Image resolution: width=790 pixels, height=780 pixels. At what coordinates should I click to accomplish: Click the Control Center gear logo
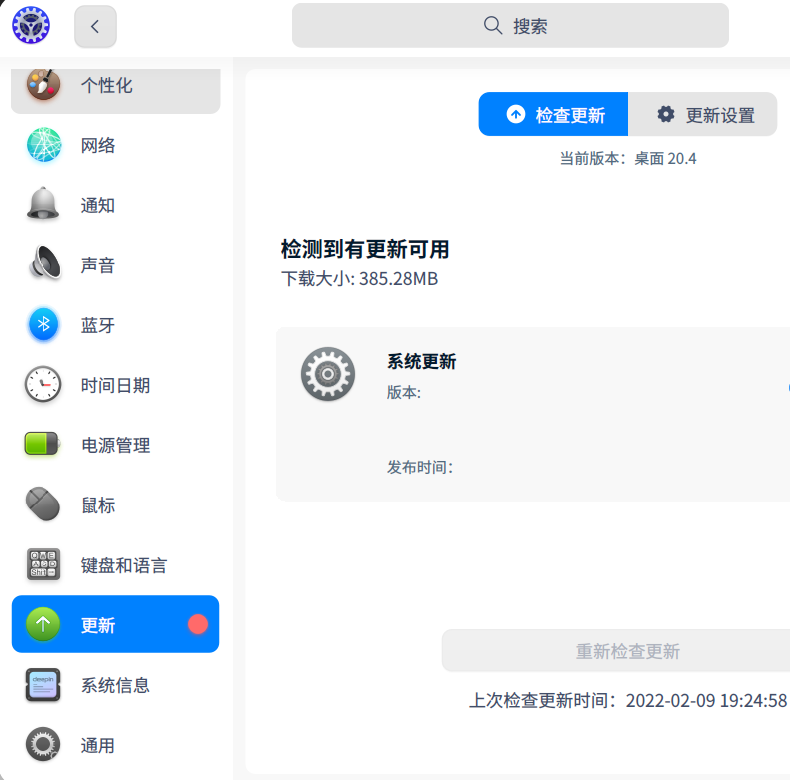point(31,25)
